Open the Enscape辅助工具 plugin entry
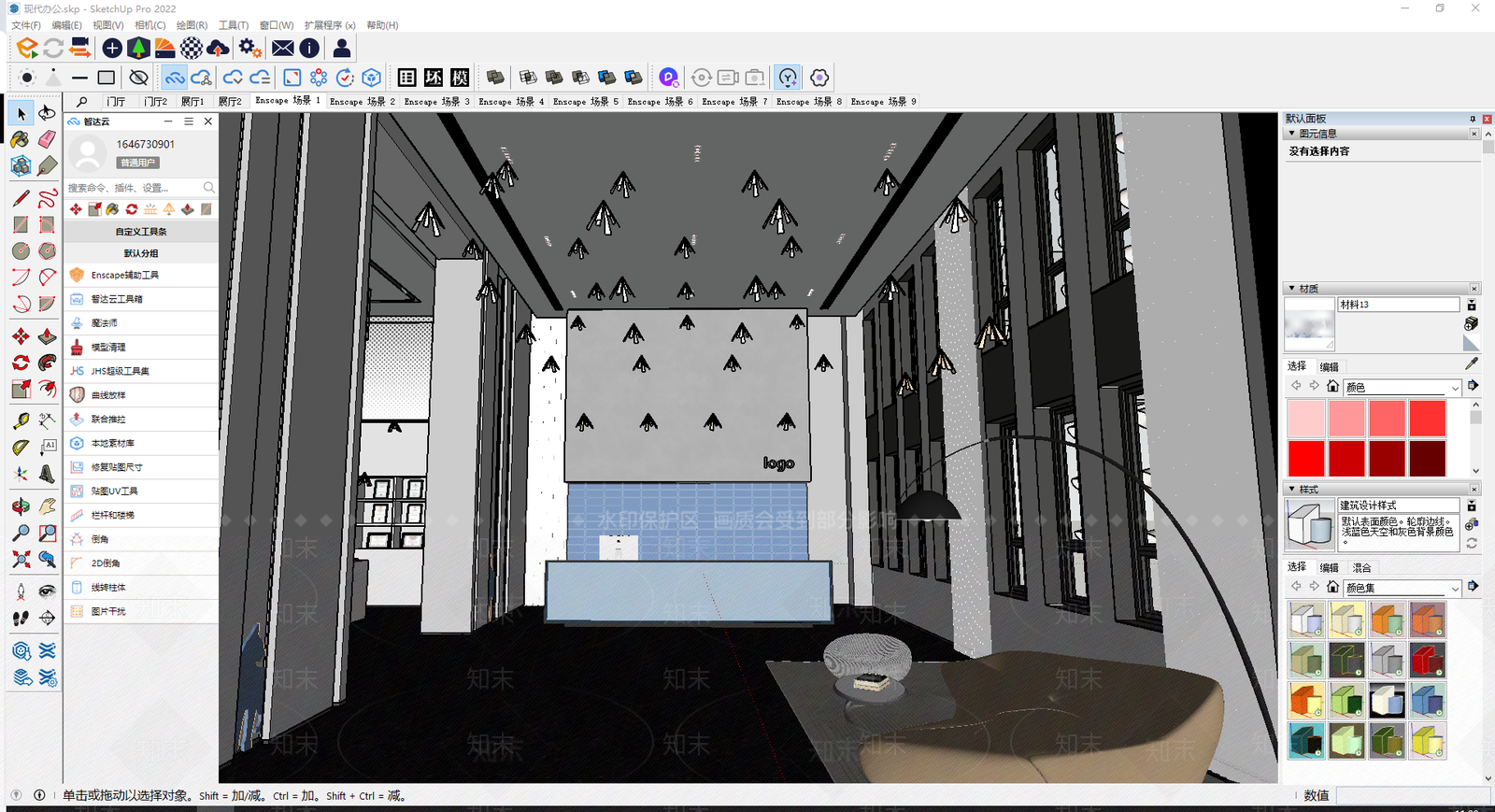The height and width of the screenshot is (812, 1495). 141,276
